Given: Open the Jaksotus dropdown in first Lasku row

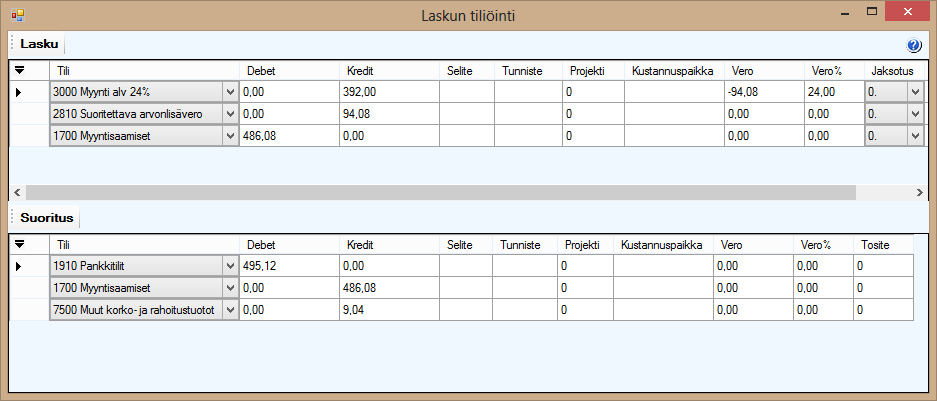Looking at the screenshot, I should pos(915,93).
